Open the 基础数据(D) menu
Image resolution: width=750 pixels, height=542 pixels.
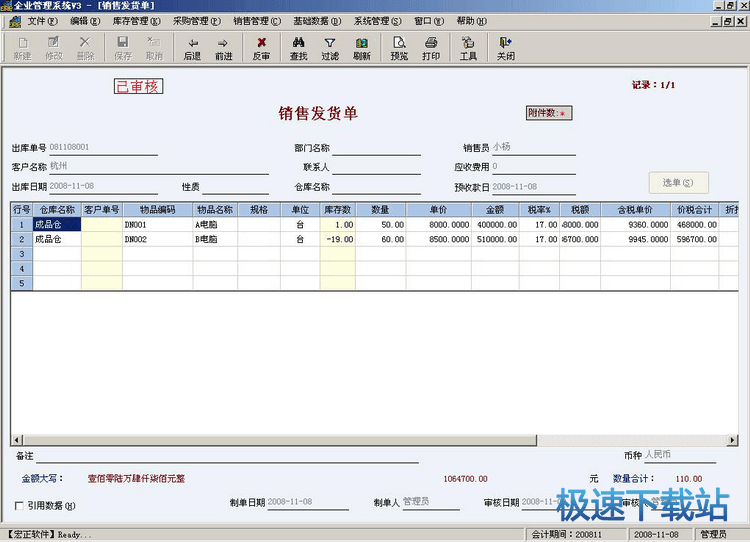[x=317, y=21]
